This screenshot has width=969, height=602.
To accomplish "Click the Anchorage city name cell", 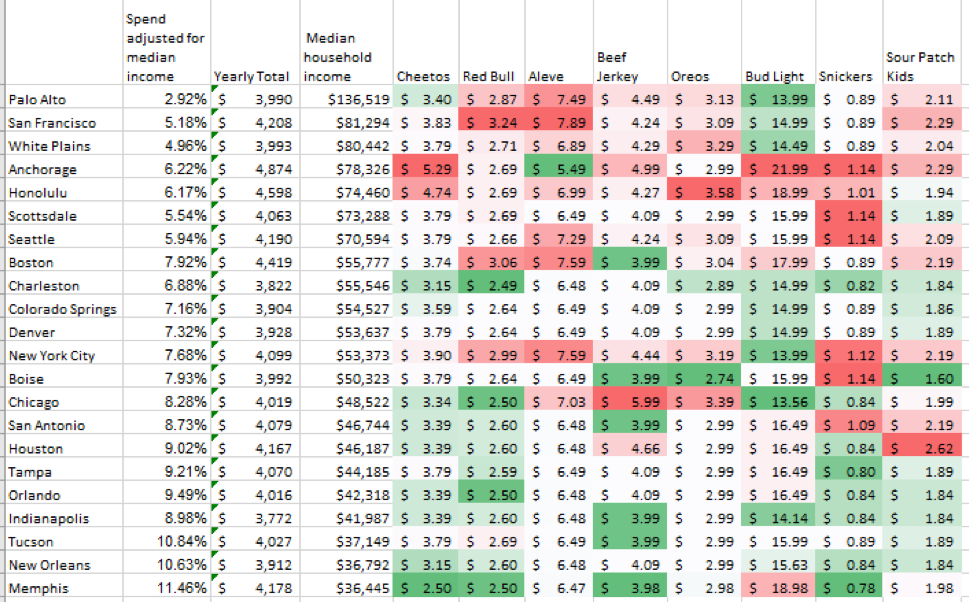I will point(64,169).
